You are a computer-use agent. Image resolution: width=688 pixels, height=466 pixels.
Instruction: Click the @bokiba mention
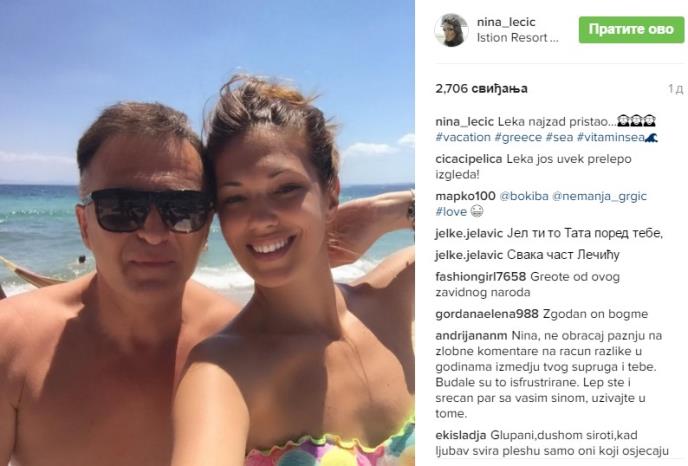pos(524,196)
